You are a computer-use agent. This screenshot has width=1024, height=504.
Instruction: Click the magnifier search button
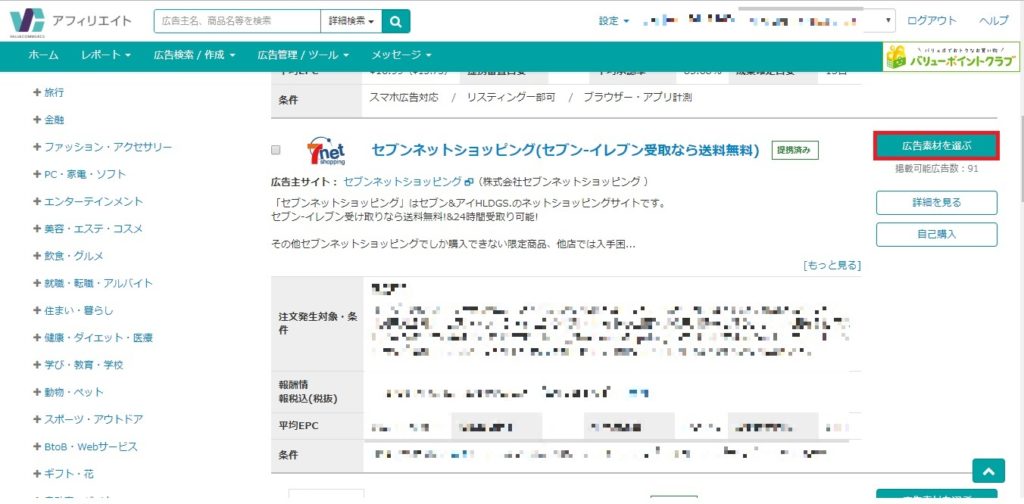(x=396, y=21)
